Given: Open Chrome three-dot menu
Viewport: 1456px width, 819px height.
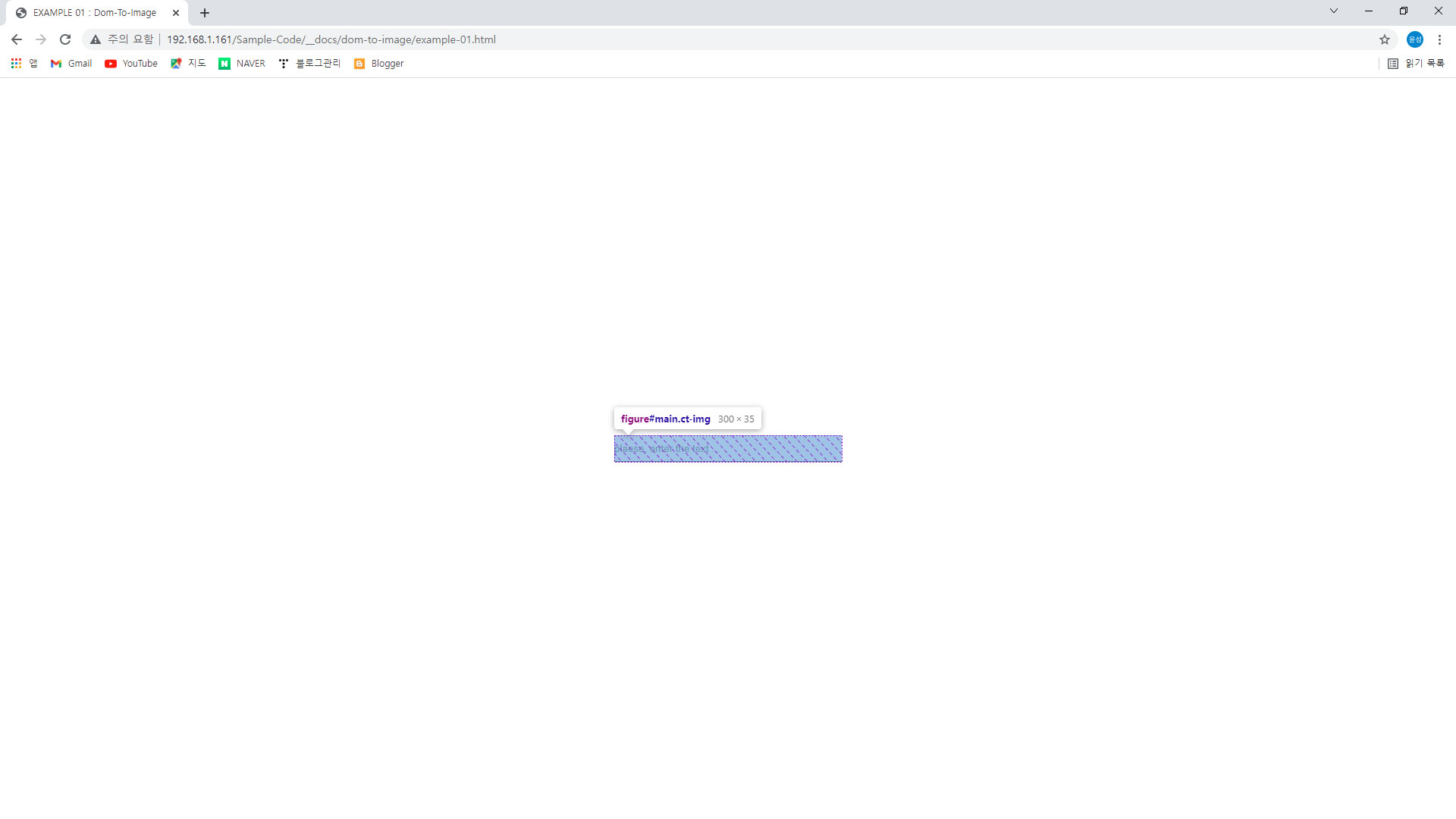Looking at the screenshot, I should (x=1439, y=39).
